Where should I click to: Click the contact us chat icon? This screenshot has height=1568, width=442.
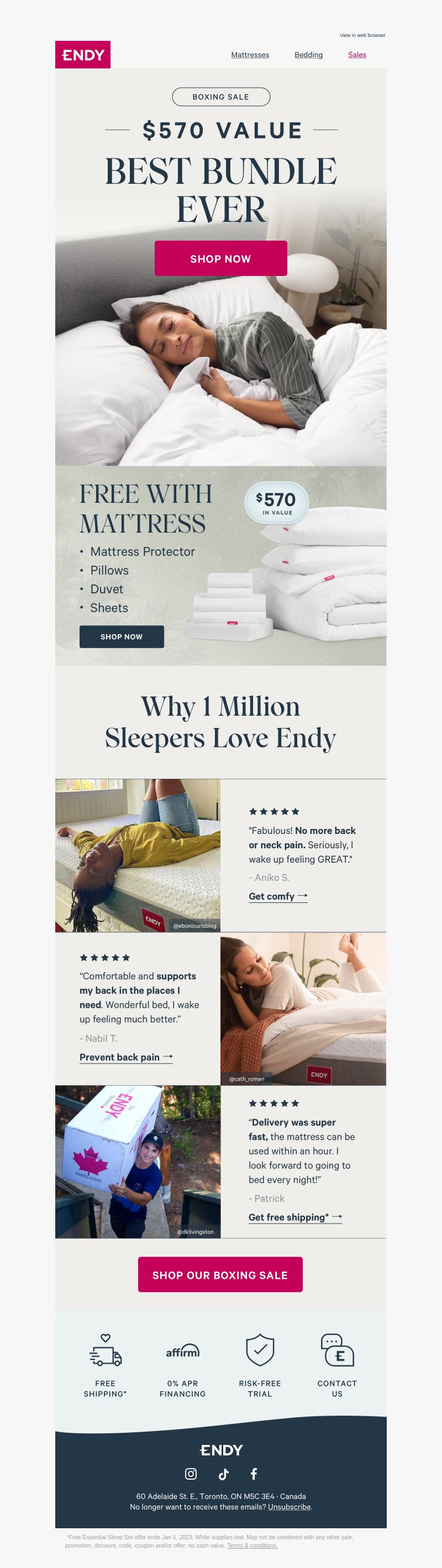coord(337,1349)
